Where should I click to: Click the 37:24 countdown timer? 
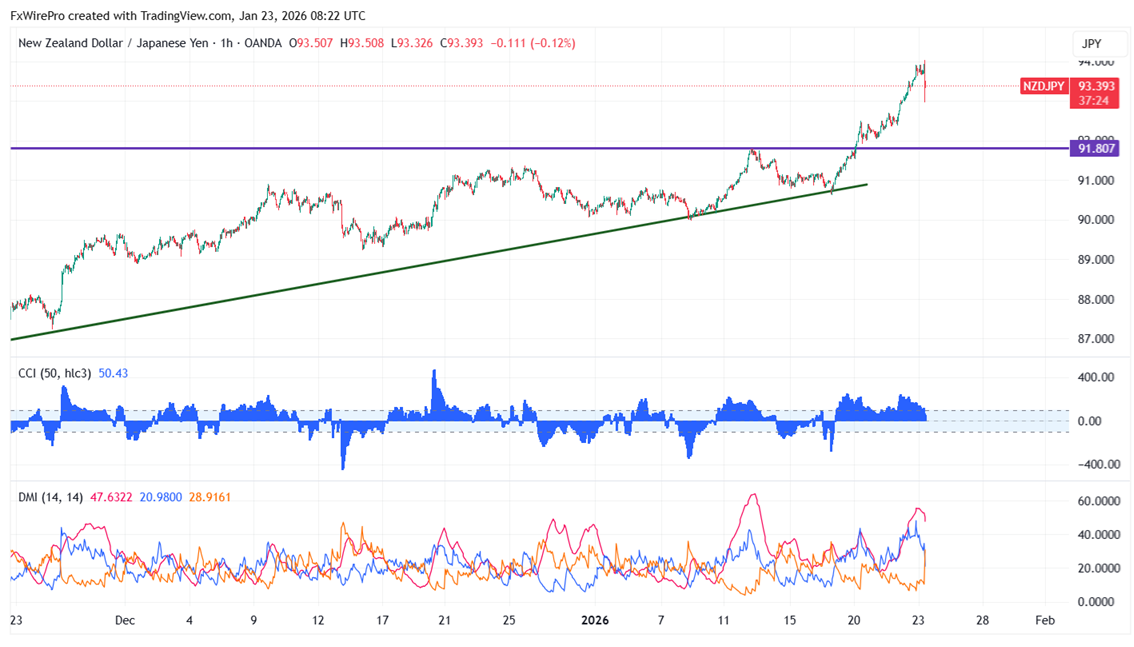click(x=1094, y=100)
